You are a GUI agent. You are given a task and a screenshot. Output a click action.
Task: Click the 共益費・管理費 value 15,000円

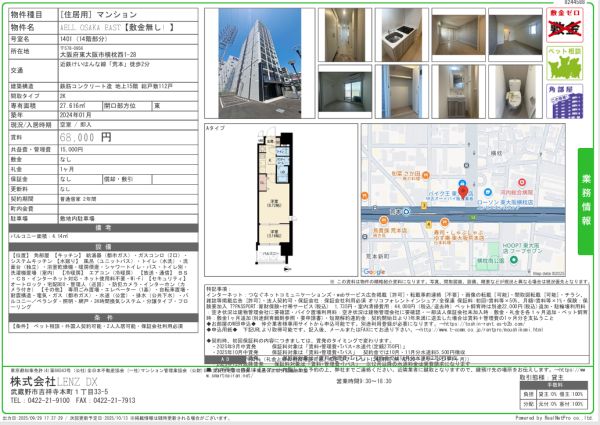71,150
